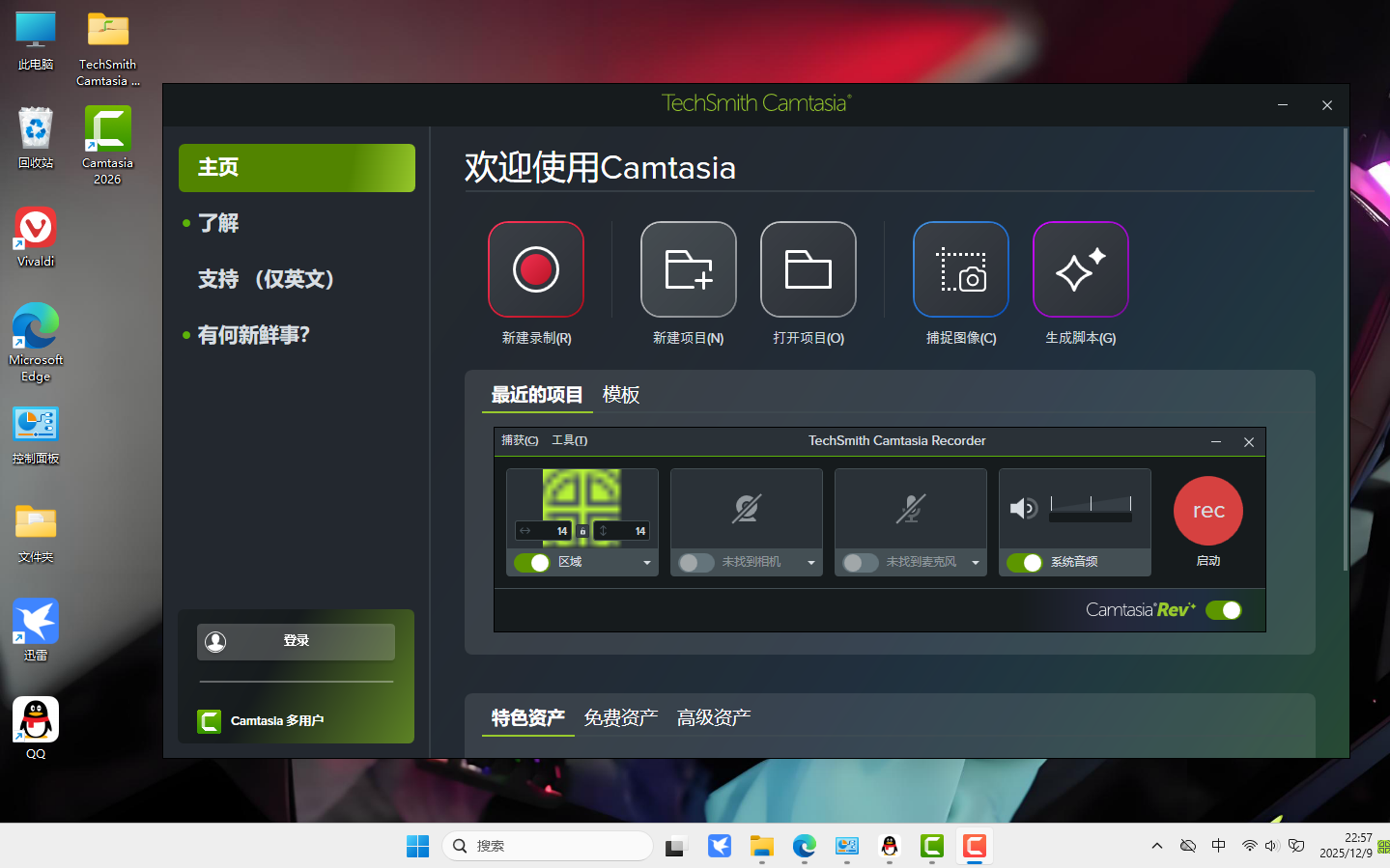The width and height of the screenshot is (1390, 868).
Task: Open 支持（仅英文）sidebar item
Action: pos(266,279)
